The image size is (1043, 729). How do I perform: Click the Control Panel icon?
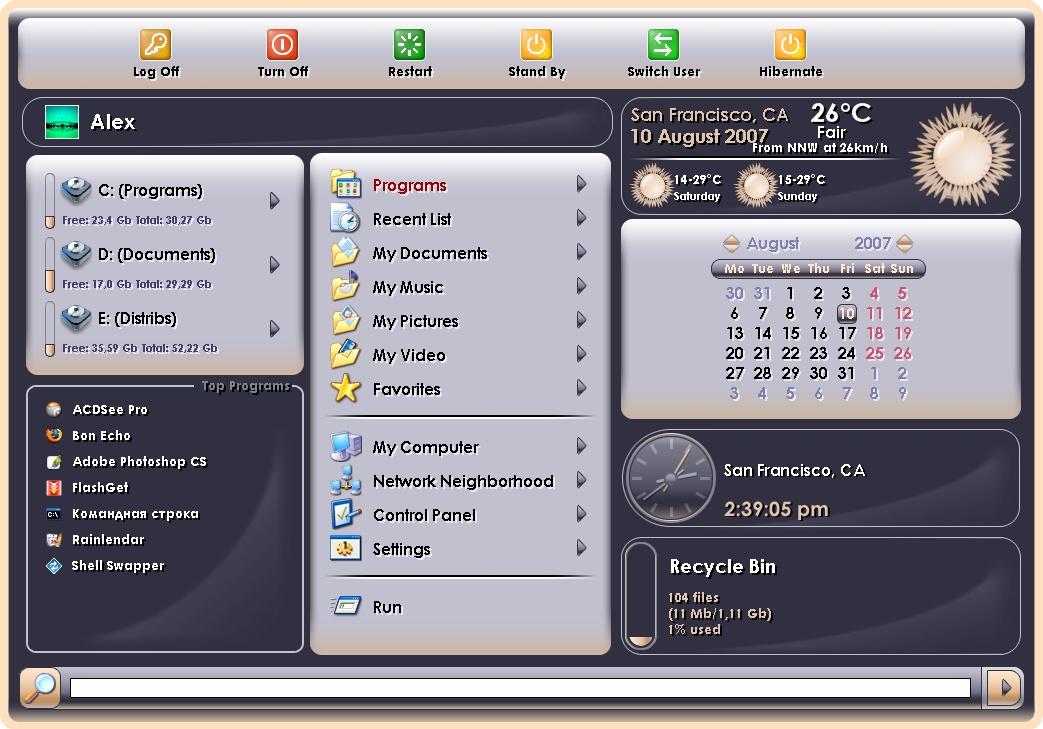click(346, 514)
